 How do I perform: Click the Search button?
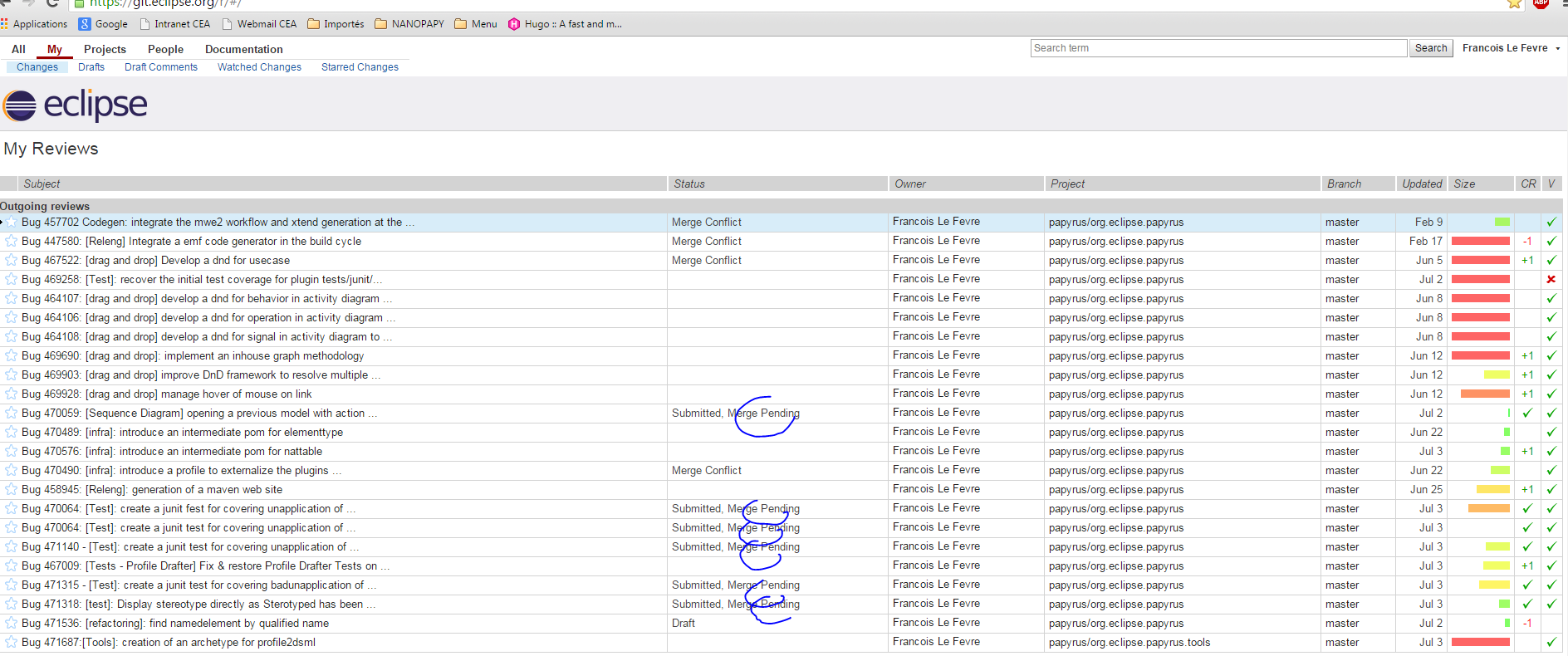[1431, 48]
